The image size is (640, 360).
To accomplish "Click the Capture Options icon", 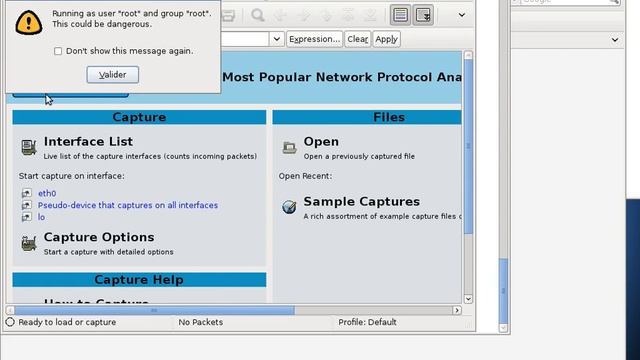I will [x=29, y=243].
